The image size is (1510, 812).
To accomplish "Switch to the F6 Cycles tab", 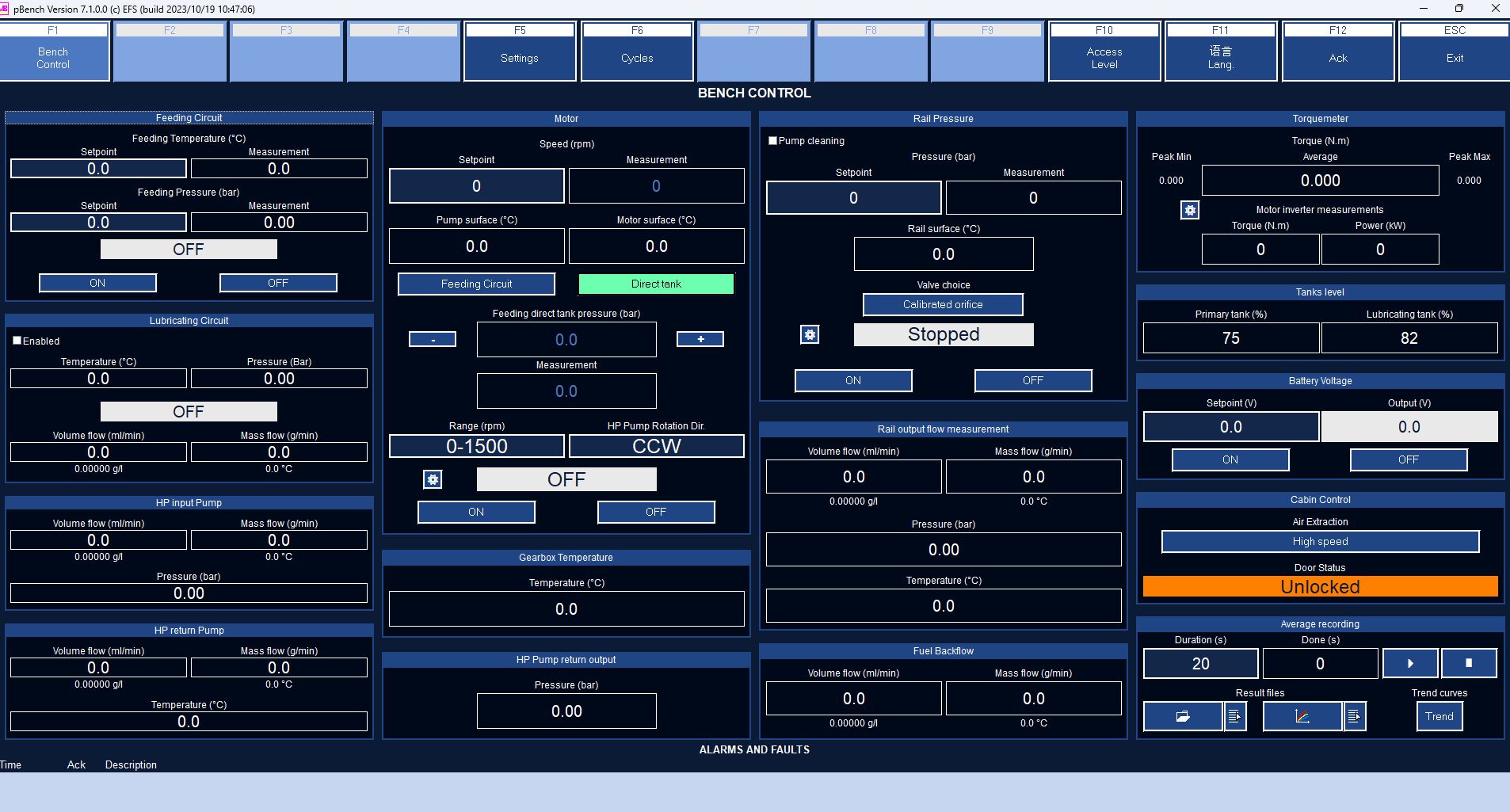I will click(x=636, y=51).
